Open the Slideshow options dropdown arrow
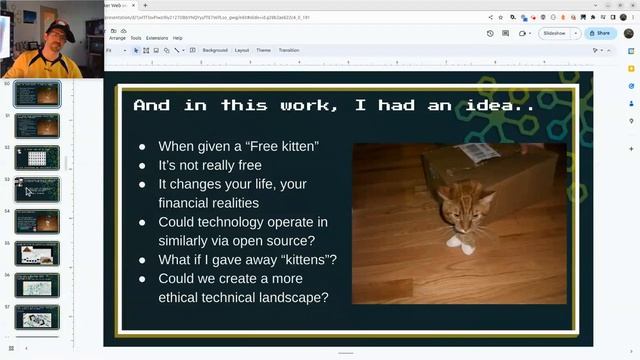The width and height of the screenshot is (640, 360). 576,33
